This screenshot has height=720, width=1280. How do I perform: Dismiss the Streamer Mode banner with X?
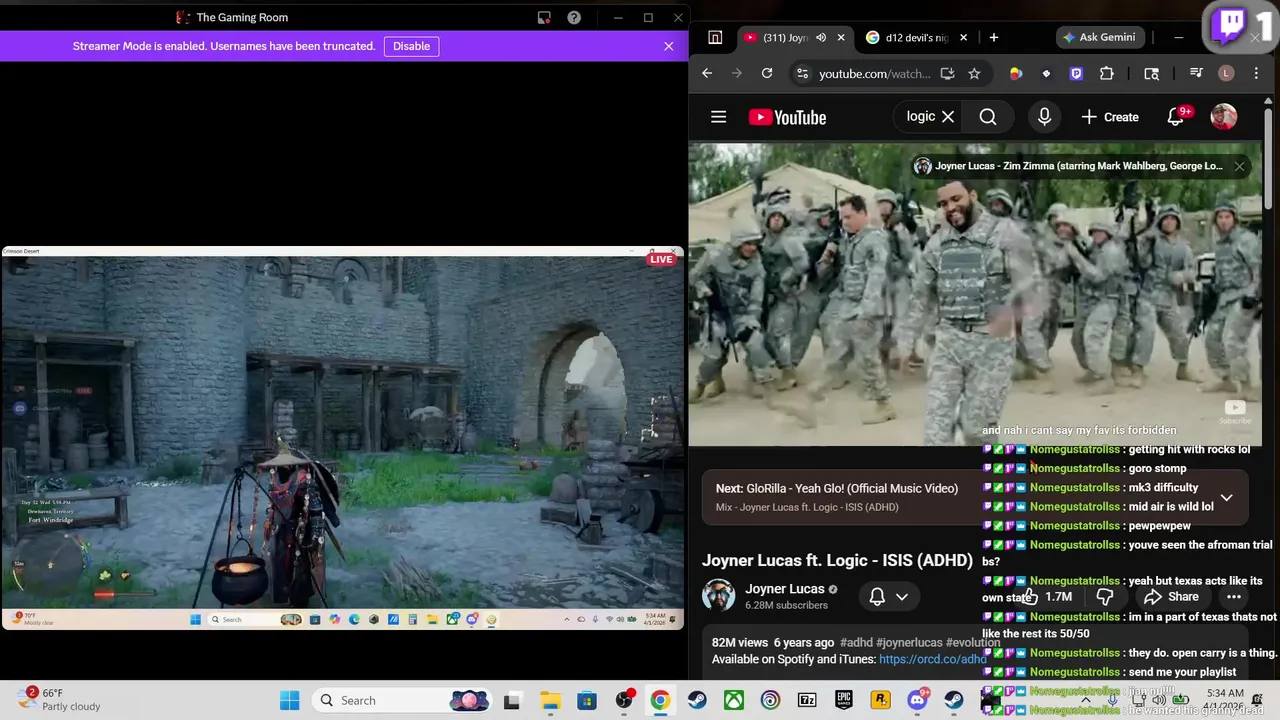[x=669, y=46]
